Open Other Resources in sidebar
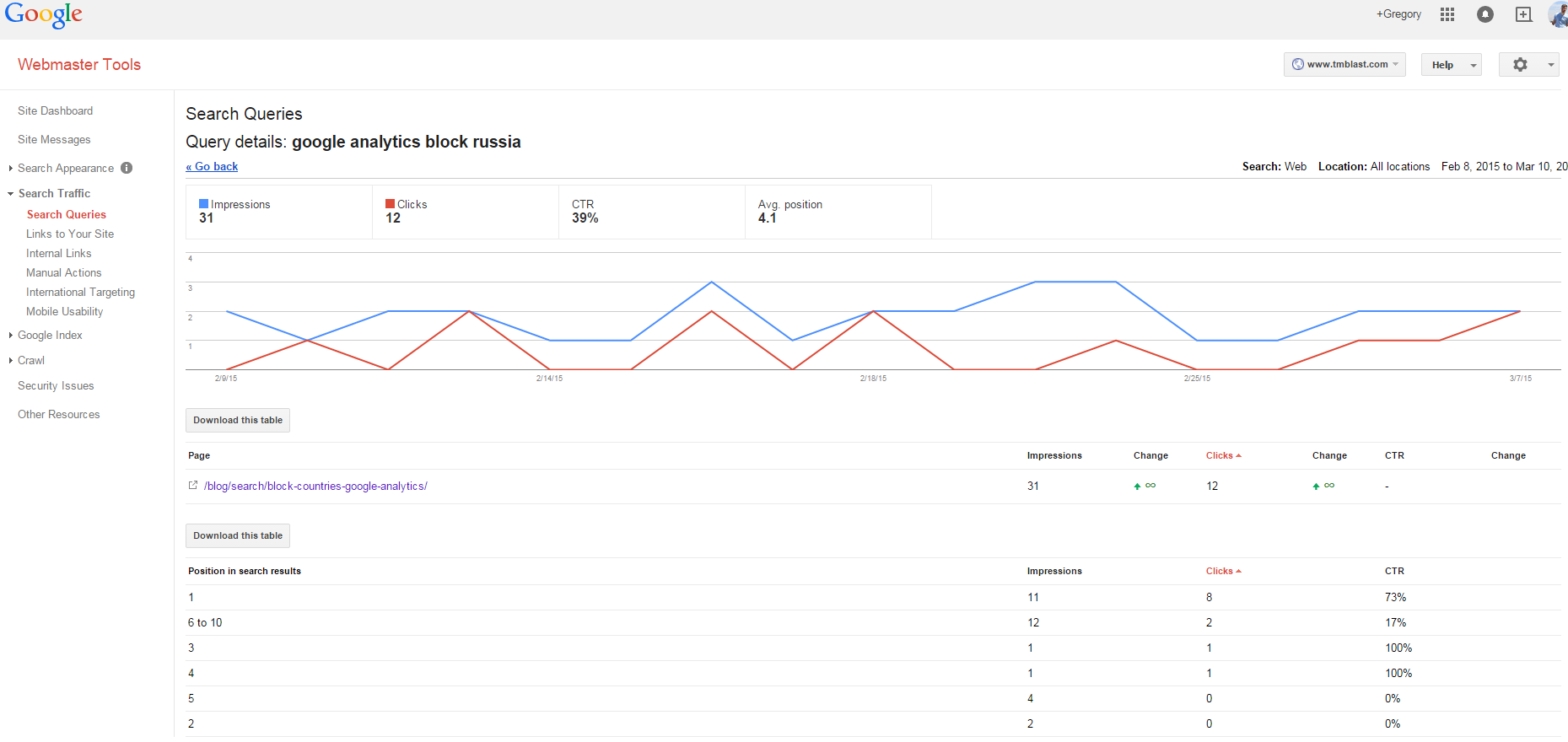The height and width of the screenshot is (742, 1568). 59,414
